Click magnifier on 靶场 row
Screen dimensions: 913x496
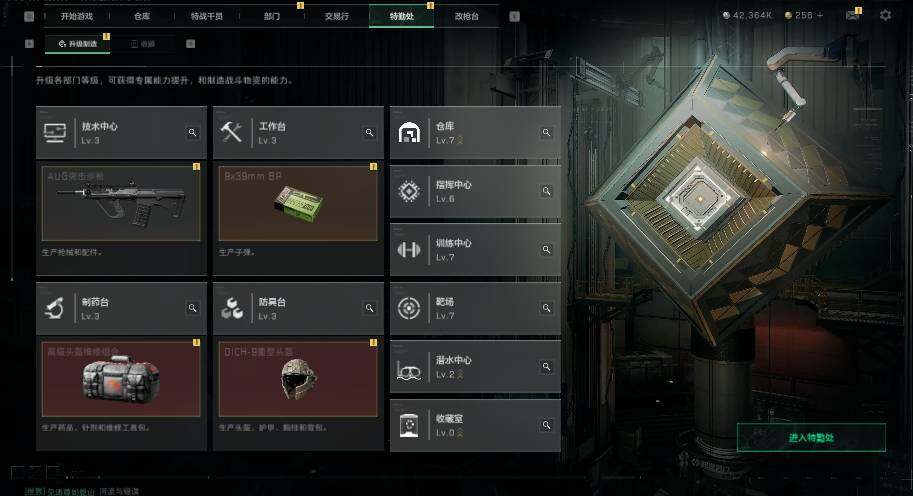[546, 308]
